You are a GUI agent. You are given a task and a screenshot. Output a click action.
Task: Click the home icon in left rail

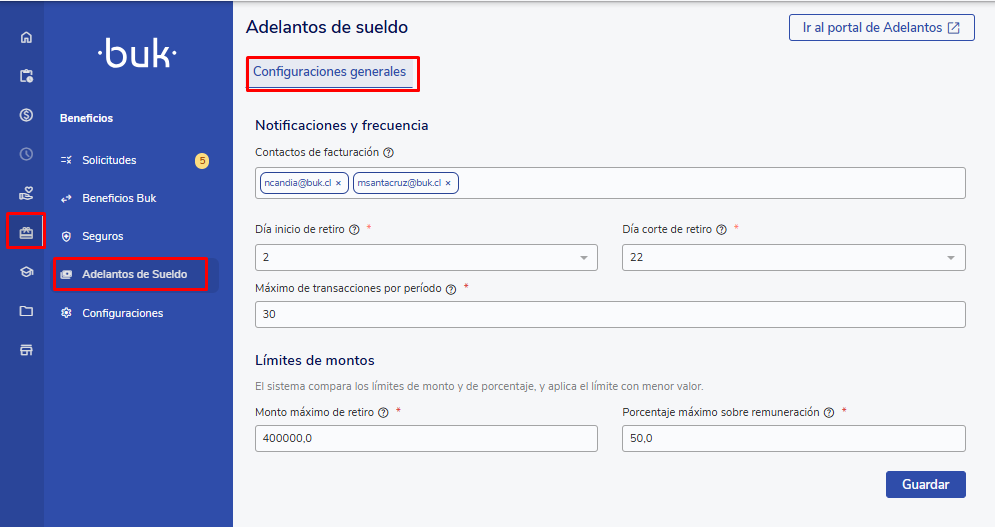click(26, 38)
